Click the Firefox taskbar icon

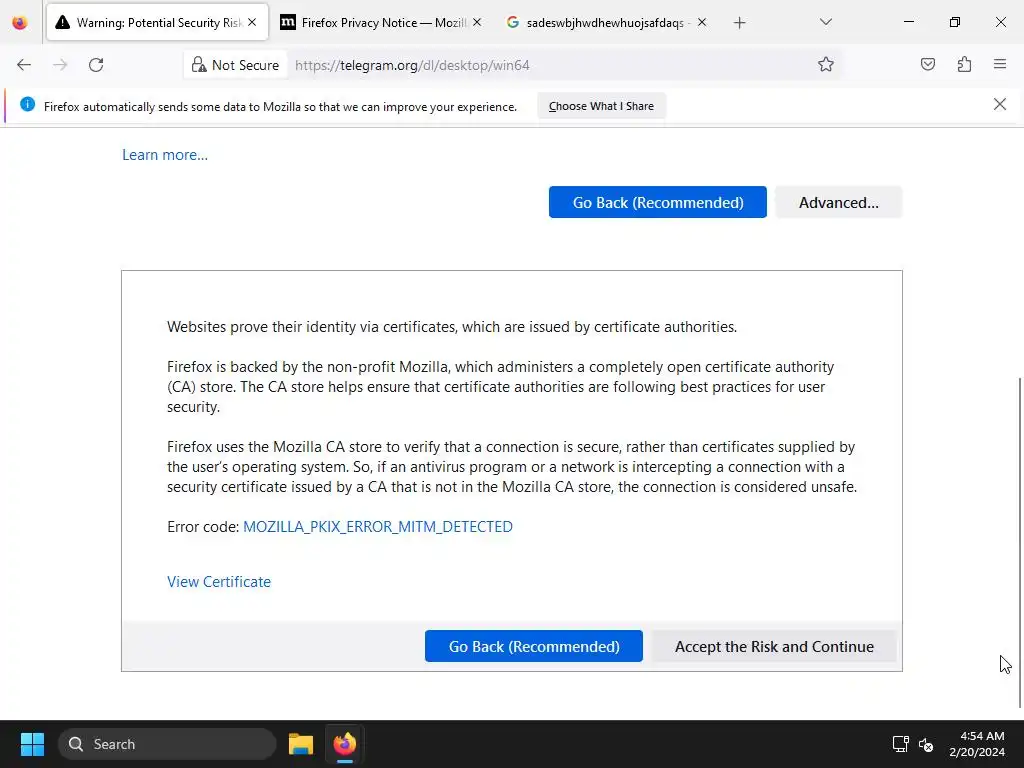345,744
